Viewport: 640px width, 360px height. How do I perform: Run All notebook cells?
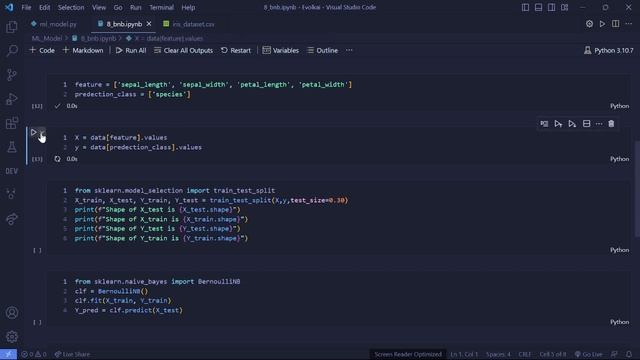131,51
